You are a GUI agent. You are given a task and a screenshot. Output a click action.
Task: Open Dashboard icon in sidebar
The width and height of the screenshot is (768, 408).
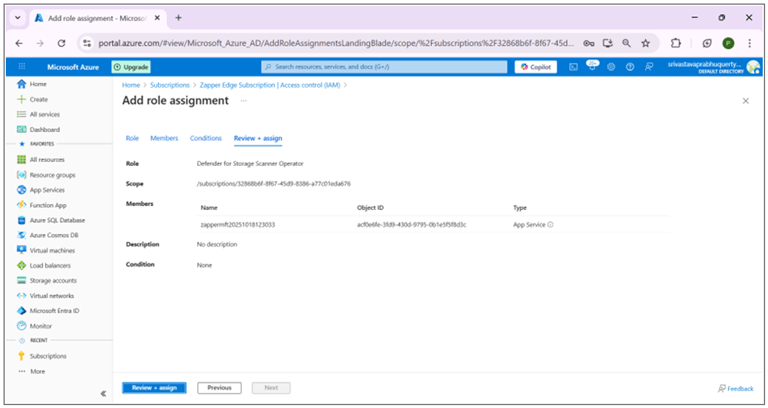click(x=22, y=130)
